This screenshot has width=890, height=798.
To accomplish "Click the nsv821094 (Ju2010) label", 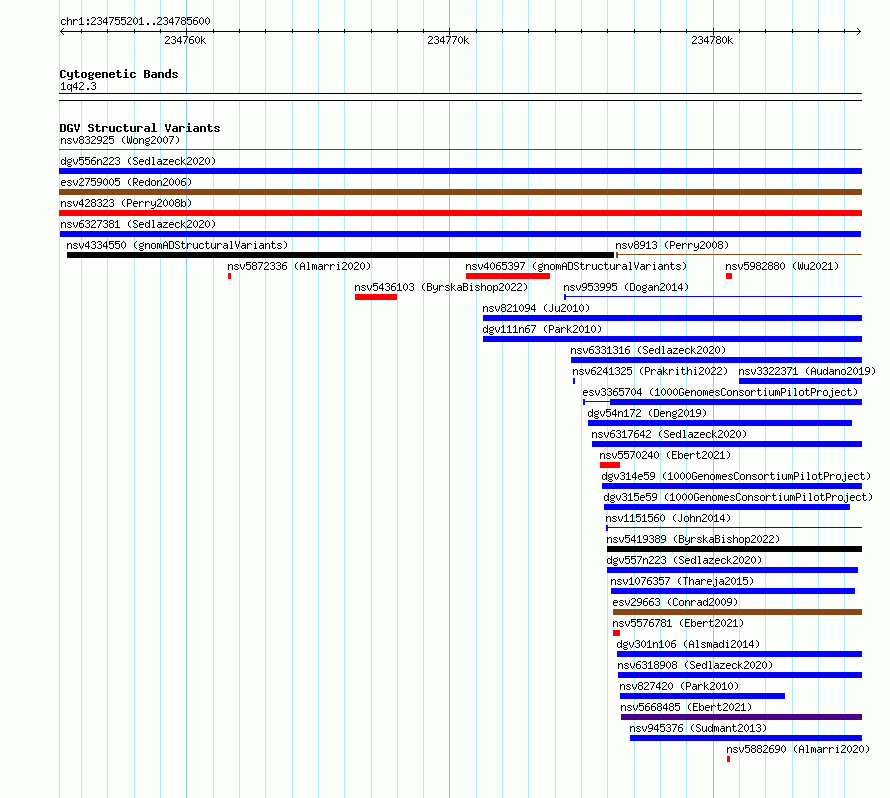I will click(x=536, y=308).
